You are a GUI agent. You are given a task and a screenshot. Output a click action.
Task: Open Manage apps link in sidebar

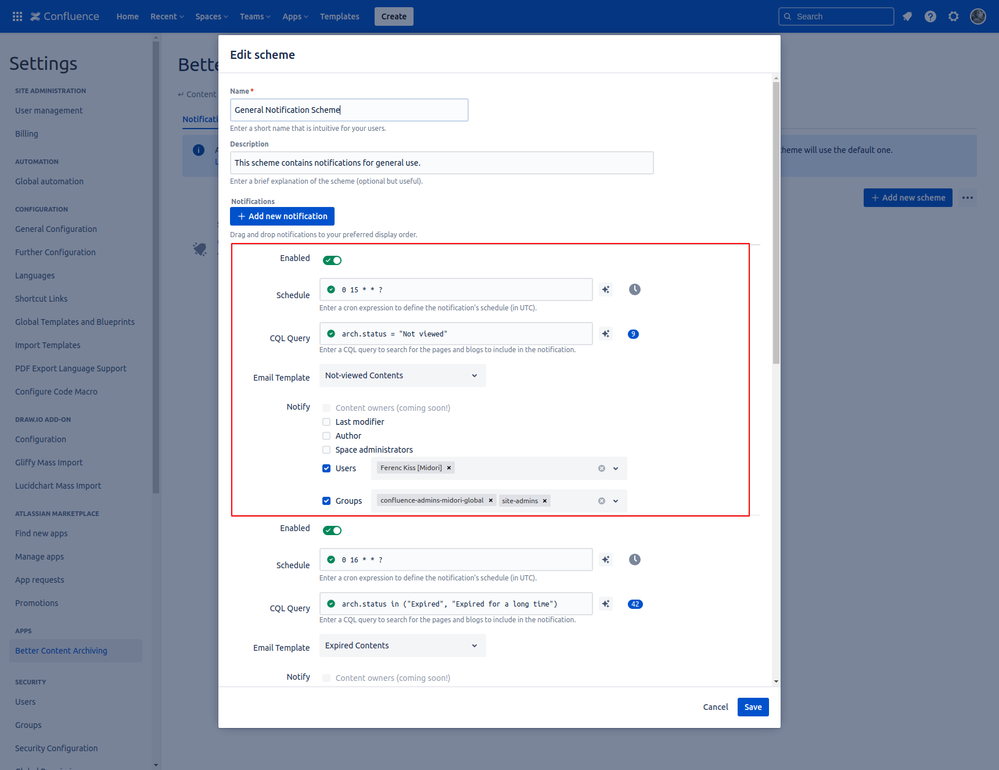tap(40, 557)
